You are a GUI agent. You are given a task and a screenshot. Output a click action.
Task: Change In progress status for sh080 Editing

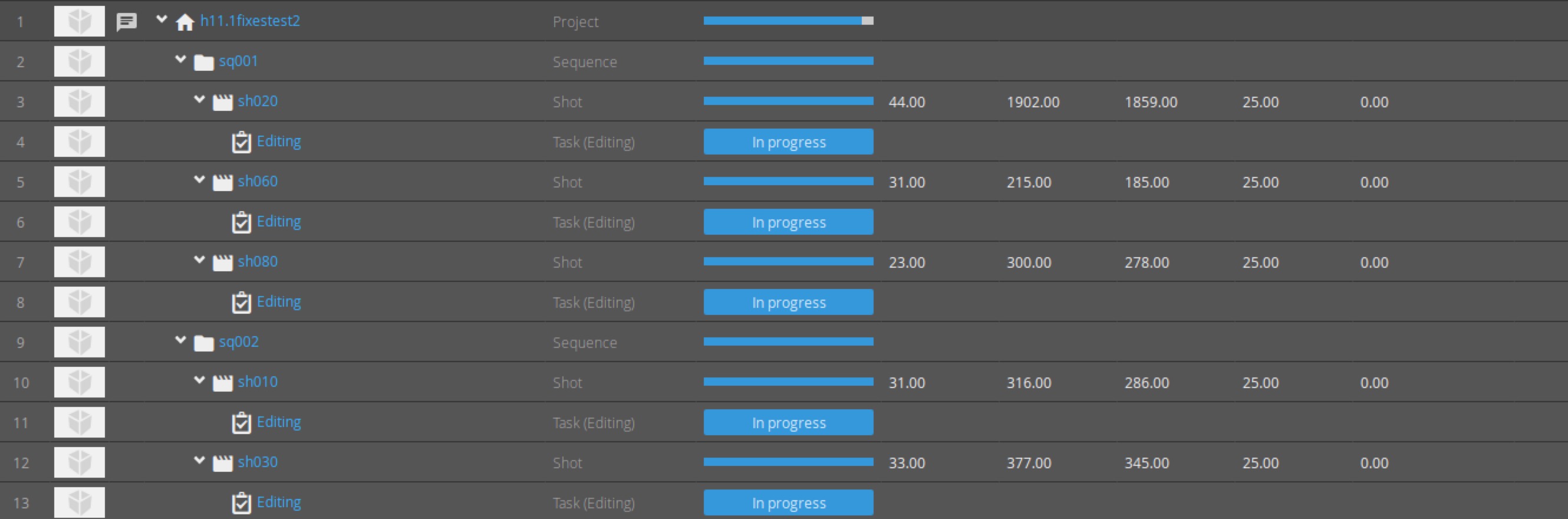[x=788, y=302]
